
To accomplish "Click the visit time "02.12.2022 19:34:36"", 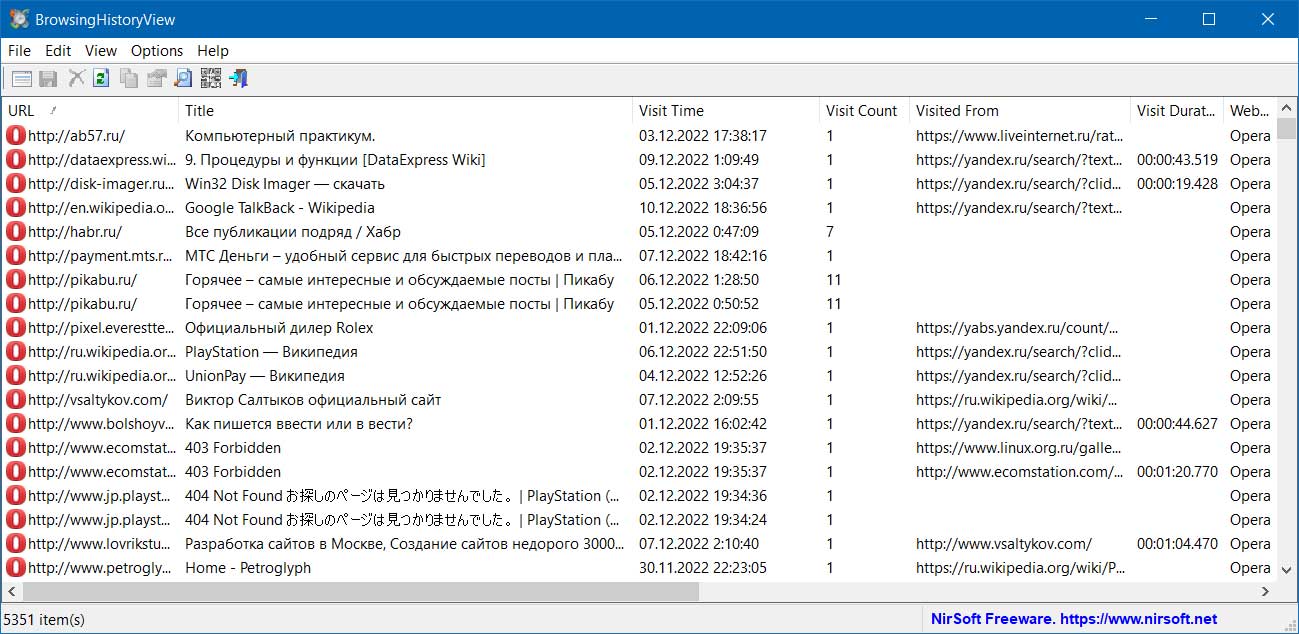I will coord(703,495).
